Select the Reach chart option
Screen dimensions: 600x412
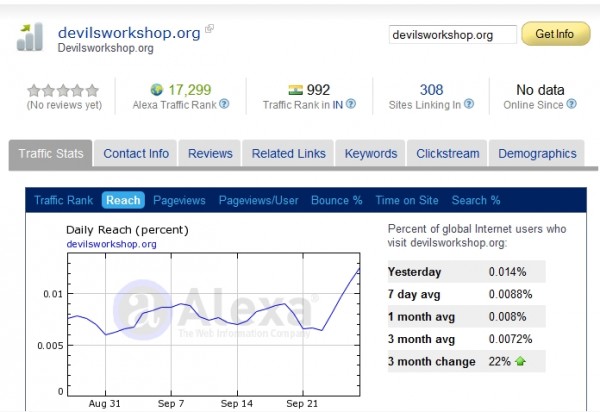pos(123,200)
